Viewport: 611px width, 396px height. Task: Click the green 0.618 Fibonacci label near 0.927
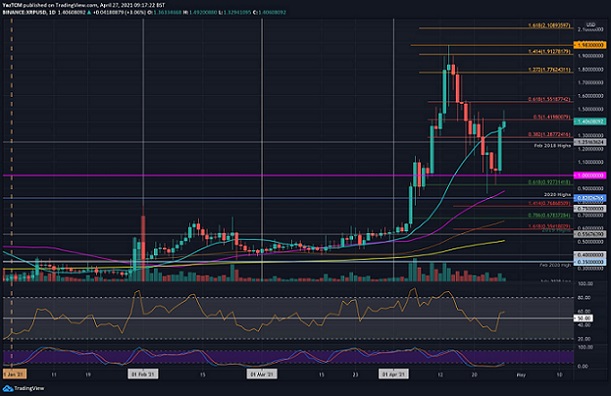(549, 182)
